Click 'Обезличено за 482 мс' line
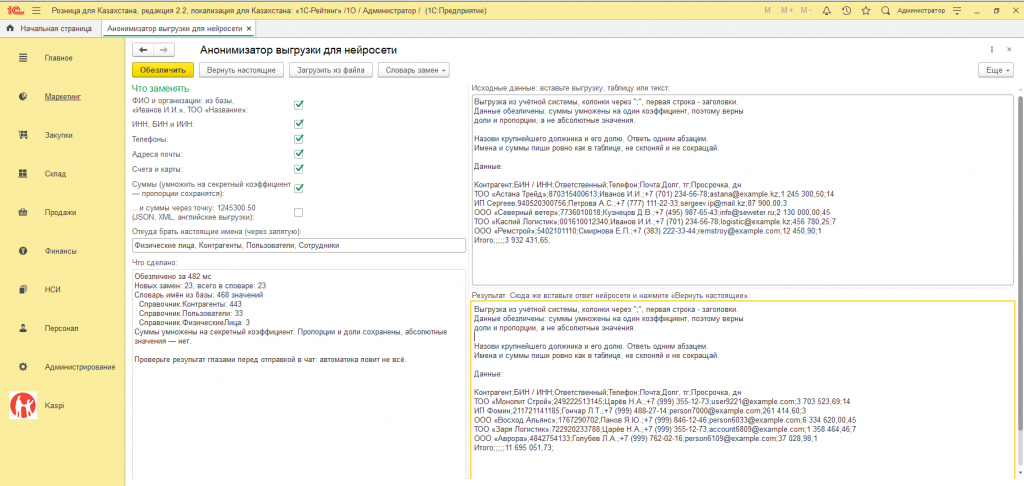 [172, 277]
